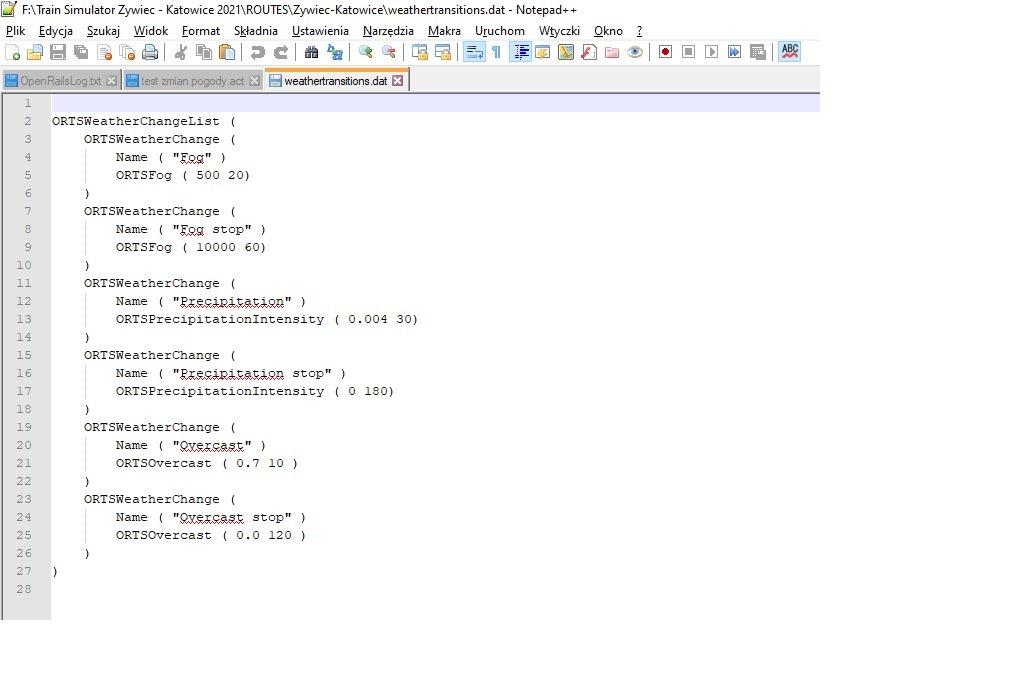
Task: Click the Save file icon
Action: (x=58, y=52)
